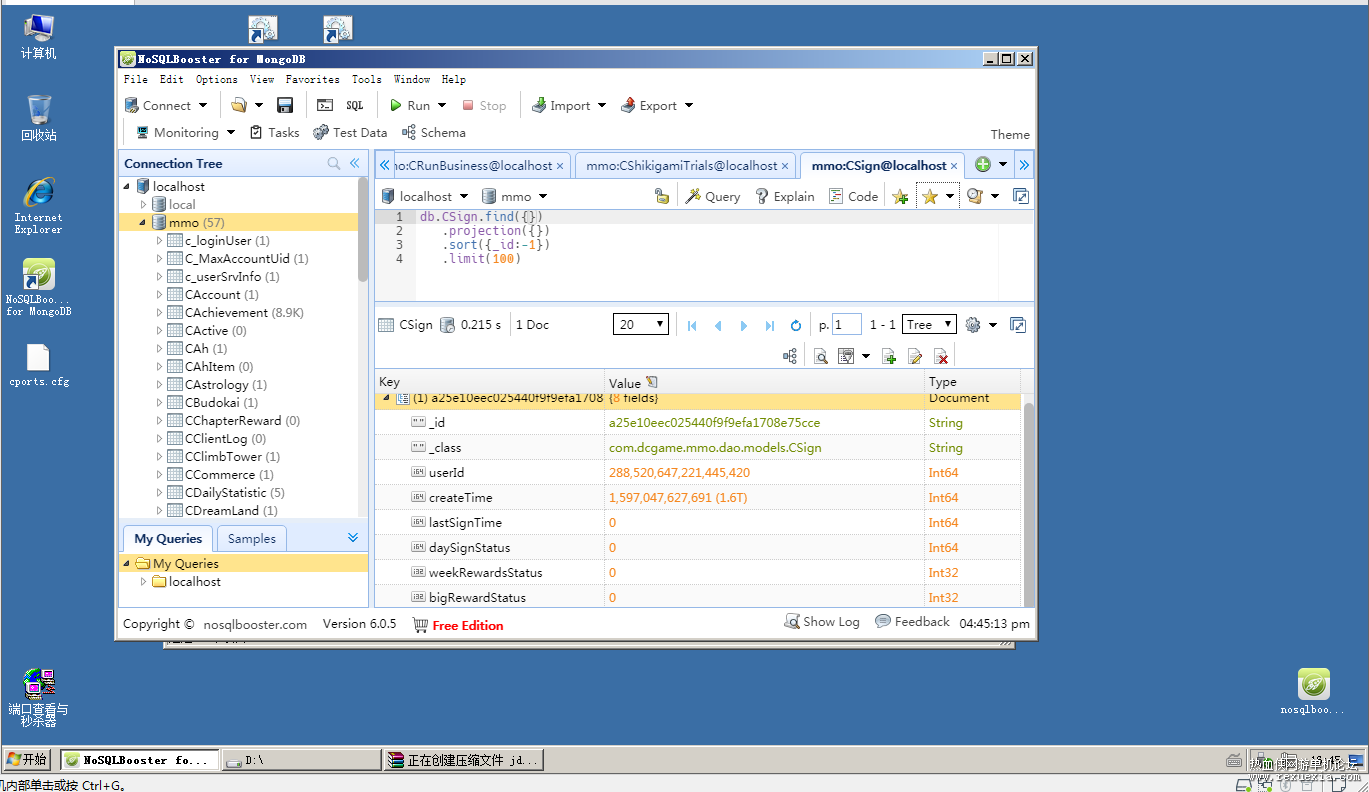Go to last page of results
This screenshot has width=1369, height=792.
769,325
